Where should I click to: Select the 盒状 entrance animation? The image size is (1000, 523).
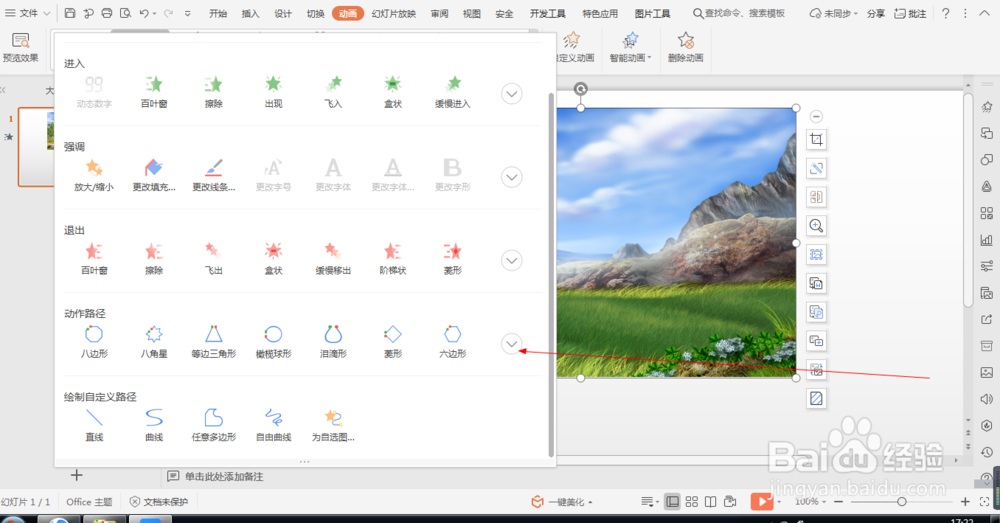point(393,92)
